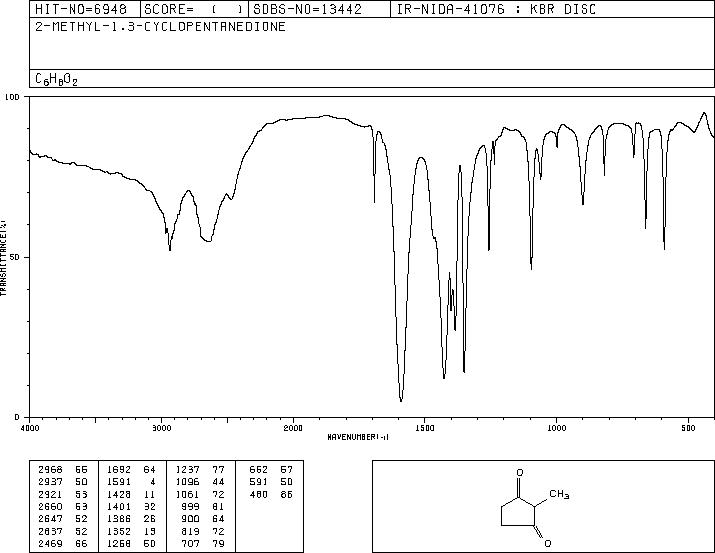
Task: Click the peak table entry 2937
Action: [50, 481]
